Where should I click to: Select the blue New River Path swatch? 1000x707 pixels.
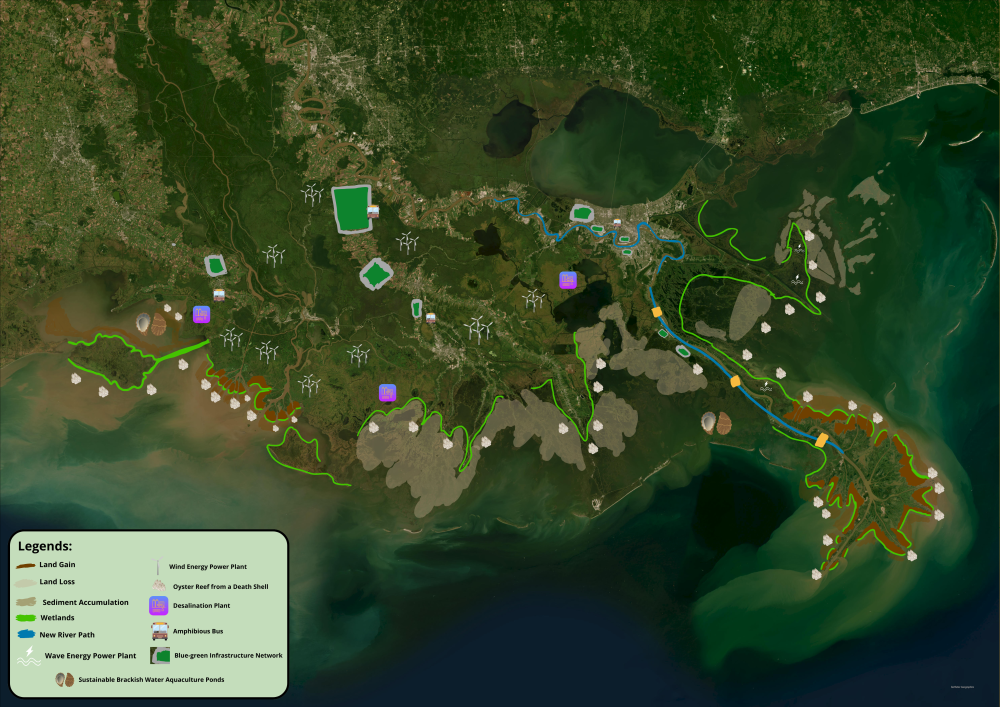pos(26,634)
